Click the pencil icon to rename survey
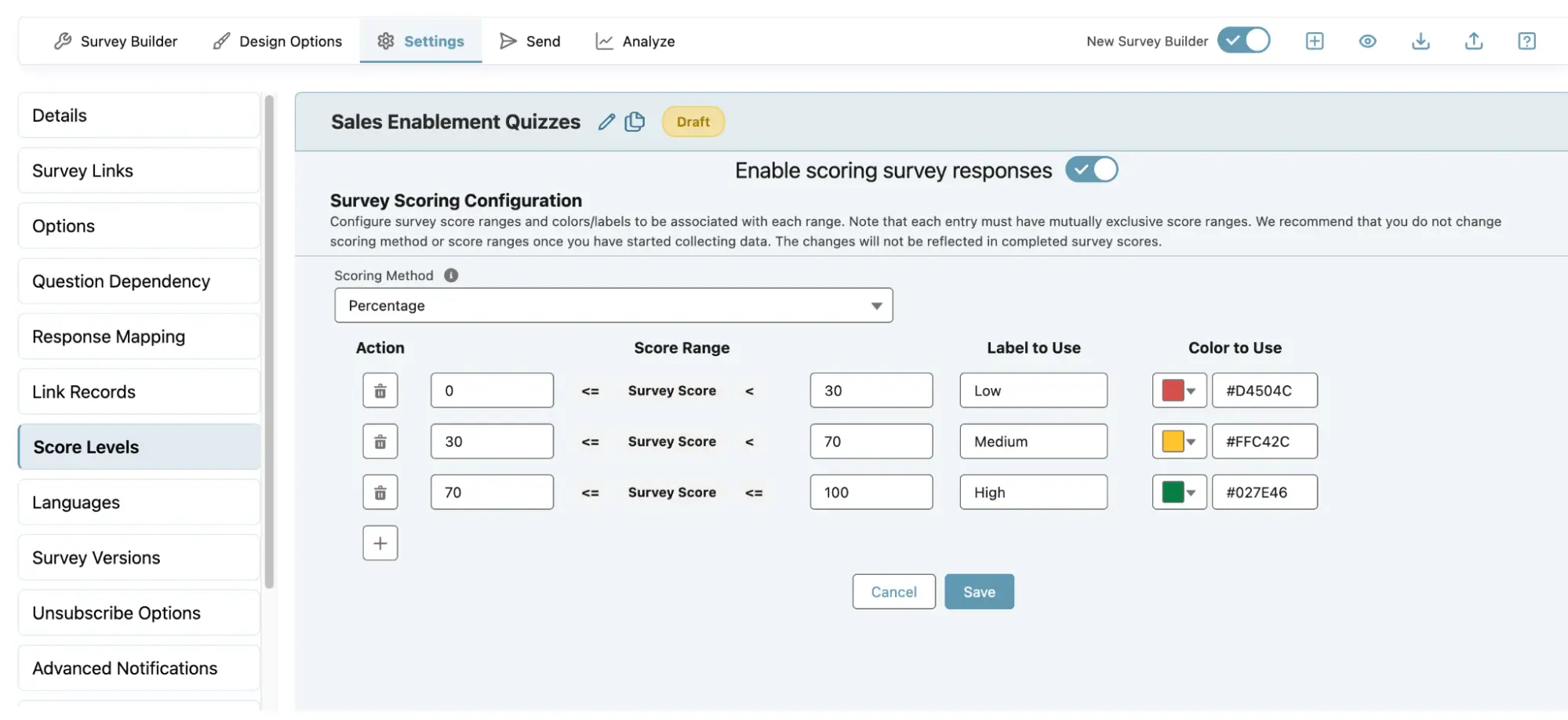Image resolution: width=1568 pixels, height=720 pixels. click(x=606, y=122)
